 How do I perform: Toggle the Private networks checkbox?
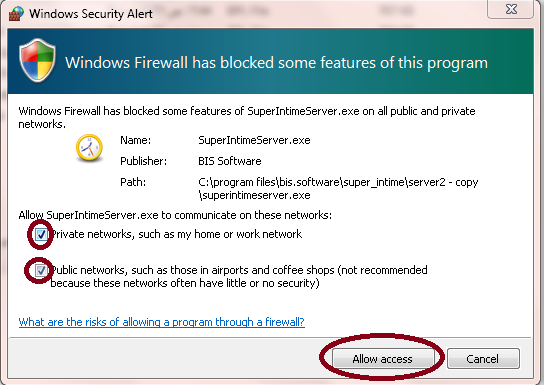tap(41, 234)
